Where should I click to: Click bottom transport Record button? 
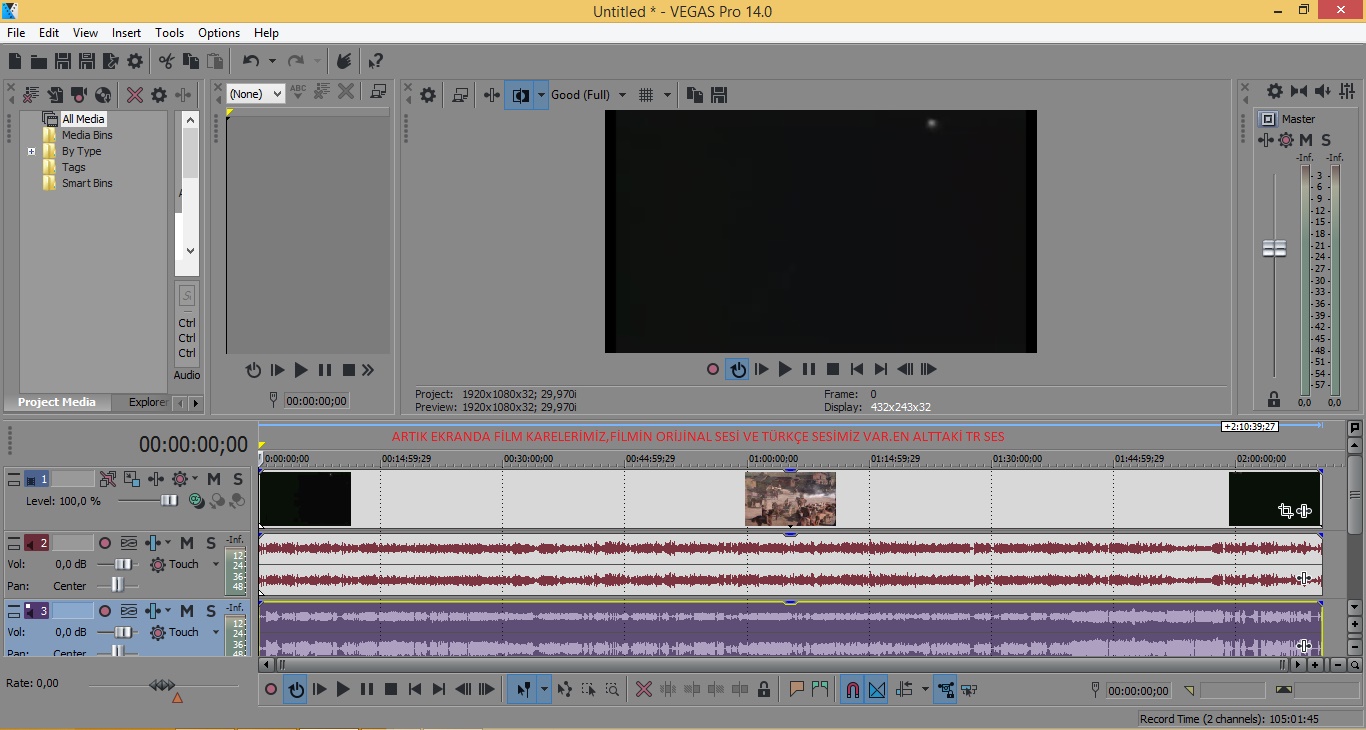click(x=270, y=689)
